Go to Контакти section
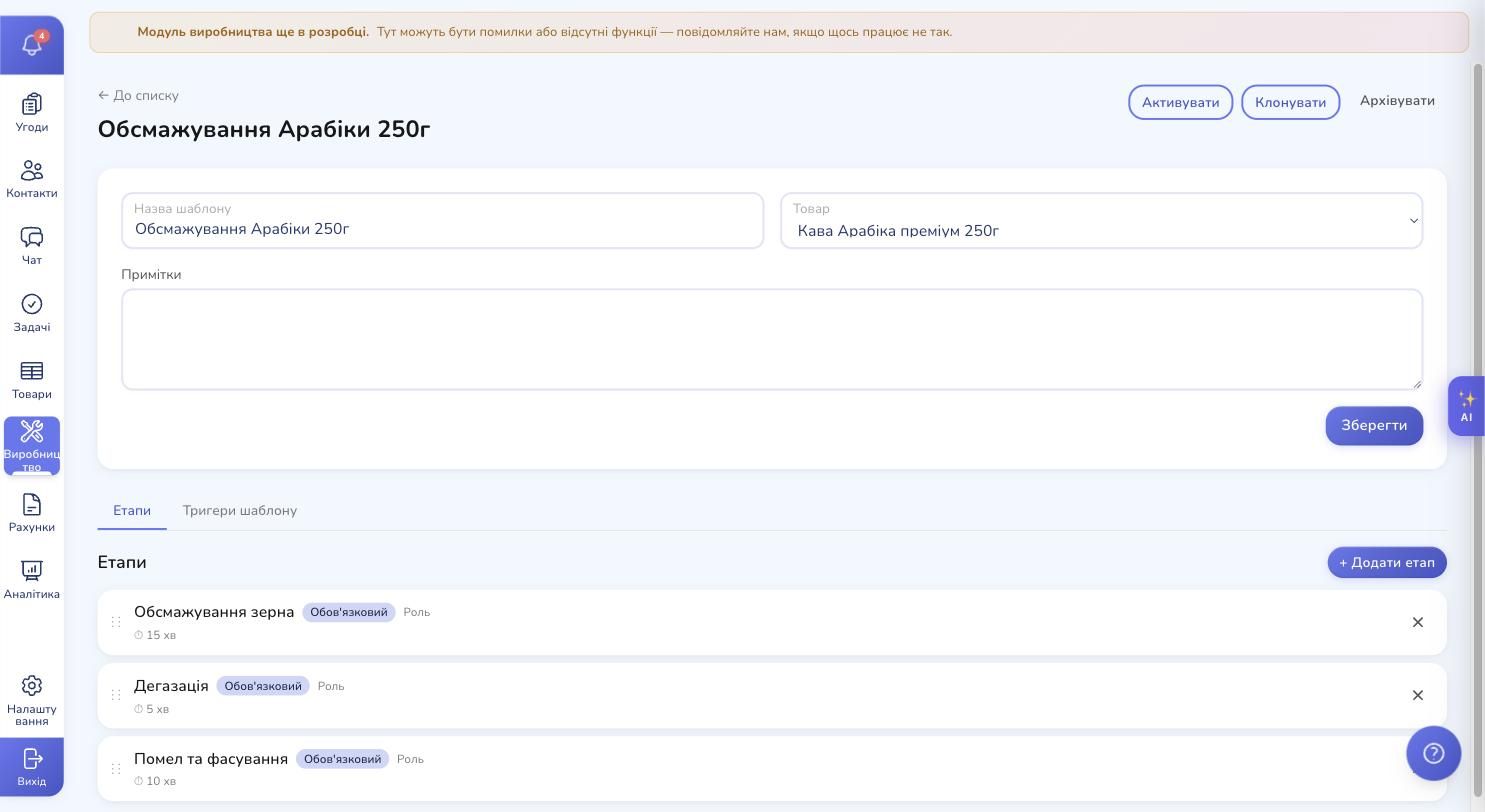This screenshot has height=812, width=1485. tap(32, 180)
